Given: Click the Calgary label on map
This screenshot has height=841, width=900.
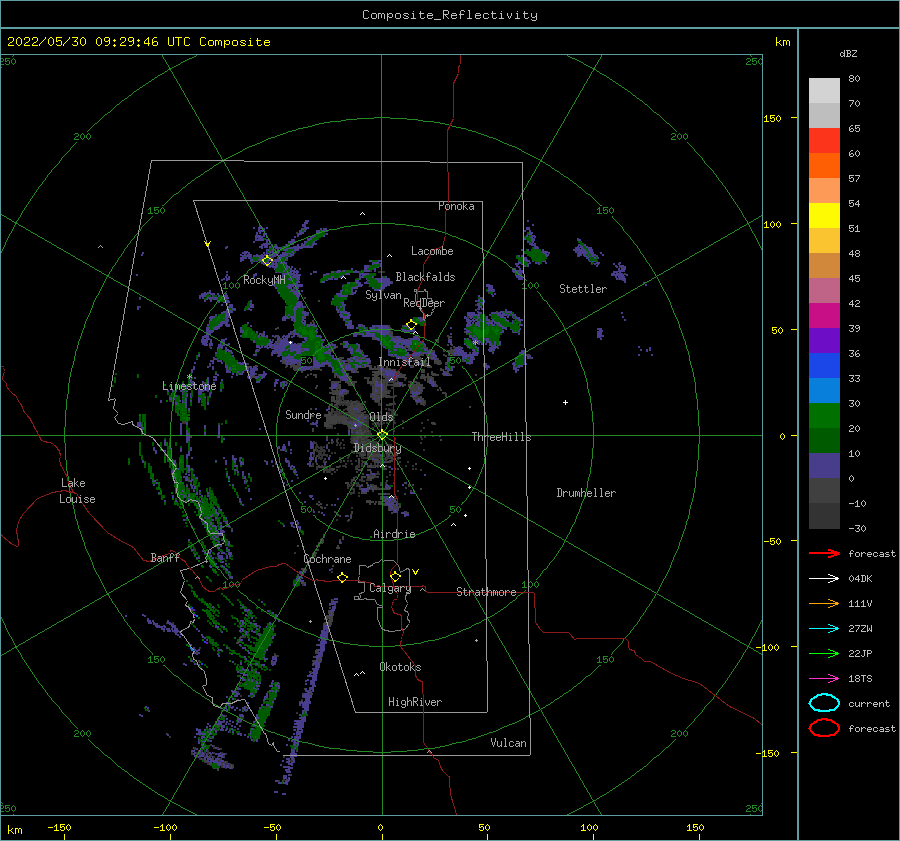Looking at the screenshot, I should click(390, 588).
